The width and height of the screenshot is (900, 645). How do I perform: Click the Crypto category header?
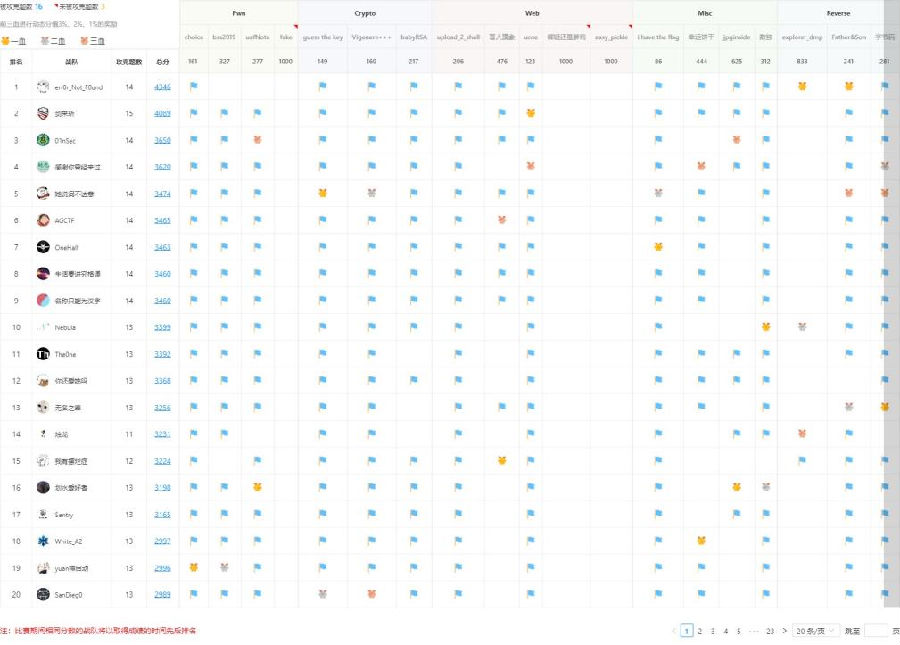point(365,13)
